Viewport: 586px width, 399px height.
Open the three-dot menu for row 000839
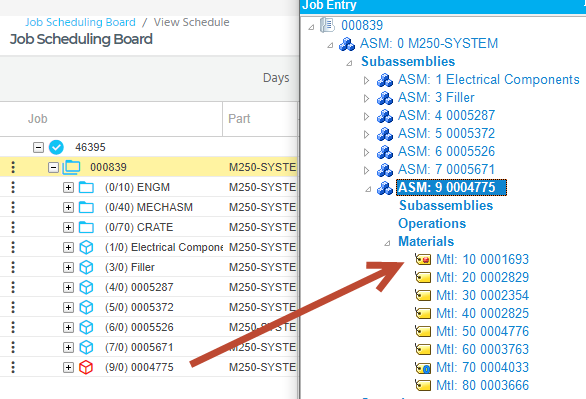(x=13, y=167)
